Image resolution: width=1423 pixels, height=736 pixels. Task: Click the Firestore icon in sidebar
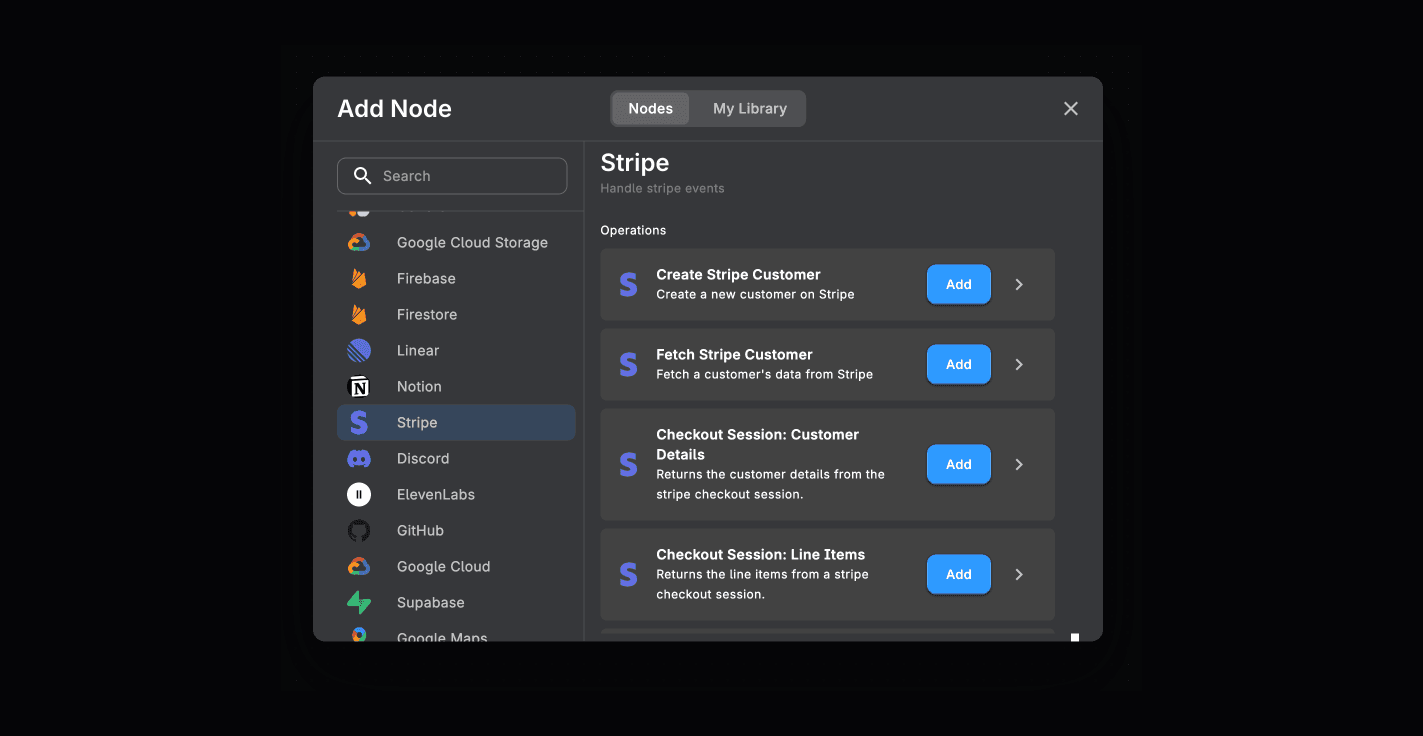point(359,315)
